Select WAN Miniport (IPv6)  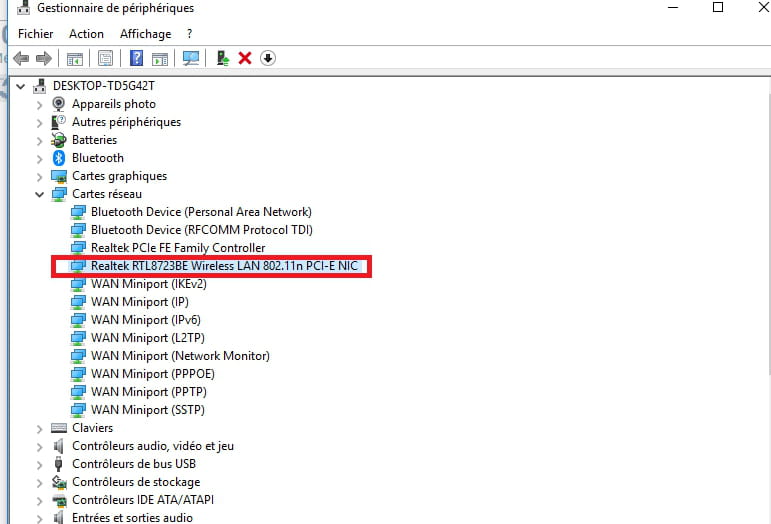coord(146,320)
